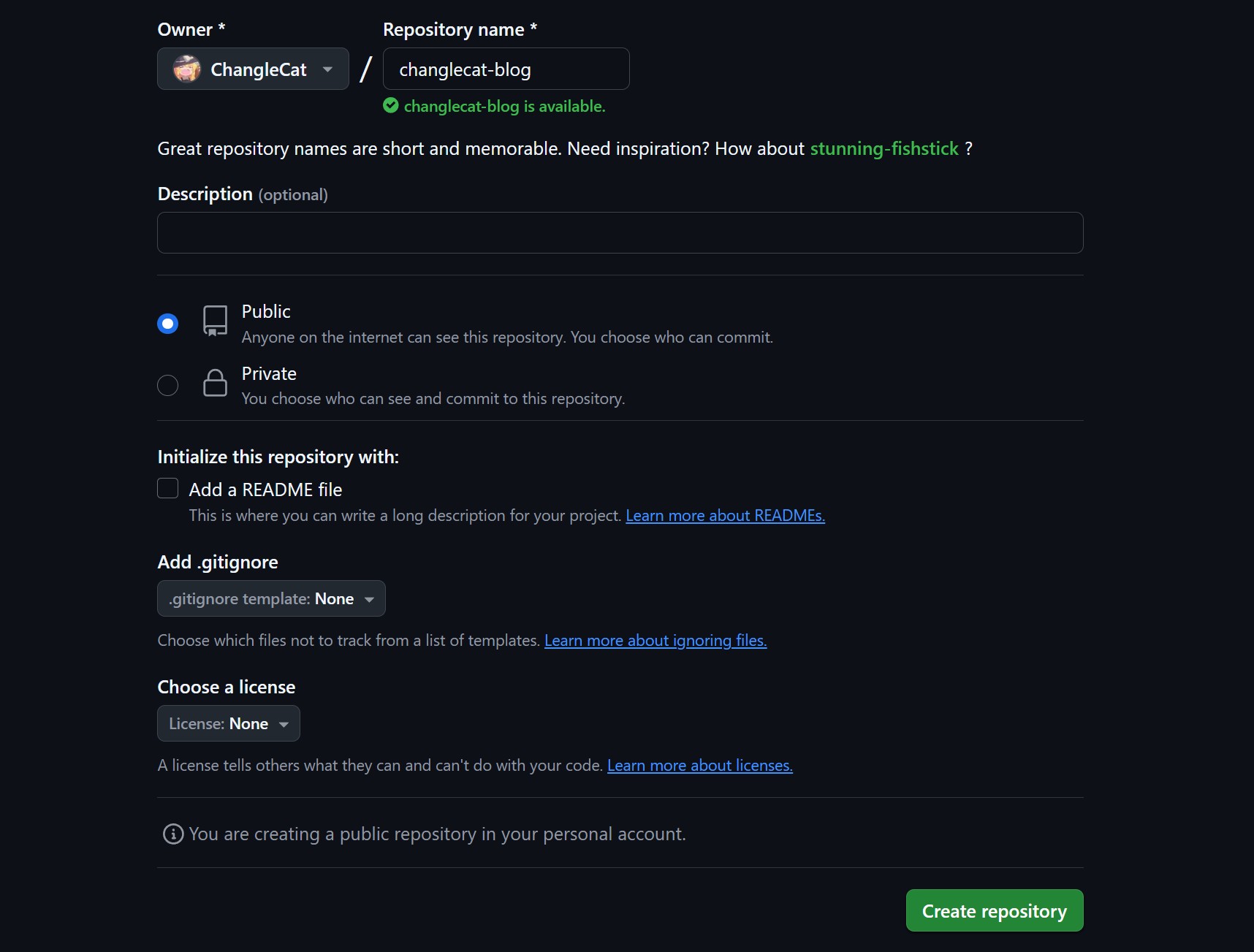The height and width of the screenshot is (952, 1254).
Task: Use the stunning-fishstick name suggestion
Action: (x=884, y=148)
